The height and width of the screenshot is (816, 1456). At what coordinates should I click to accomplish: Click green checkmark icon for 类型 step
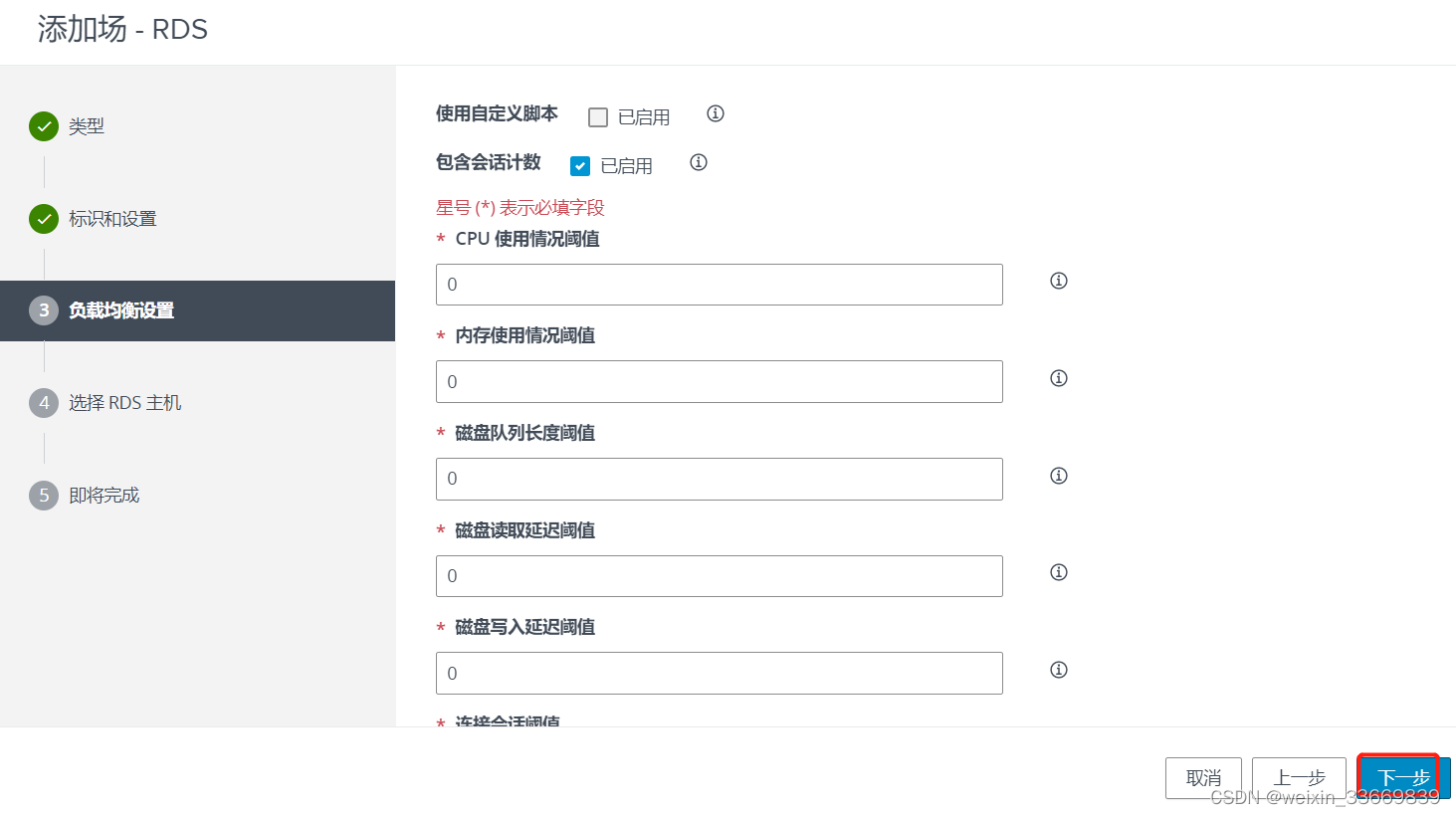point(44,126)
